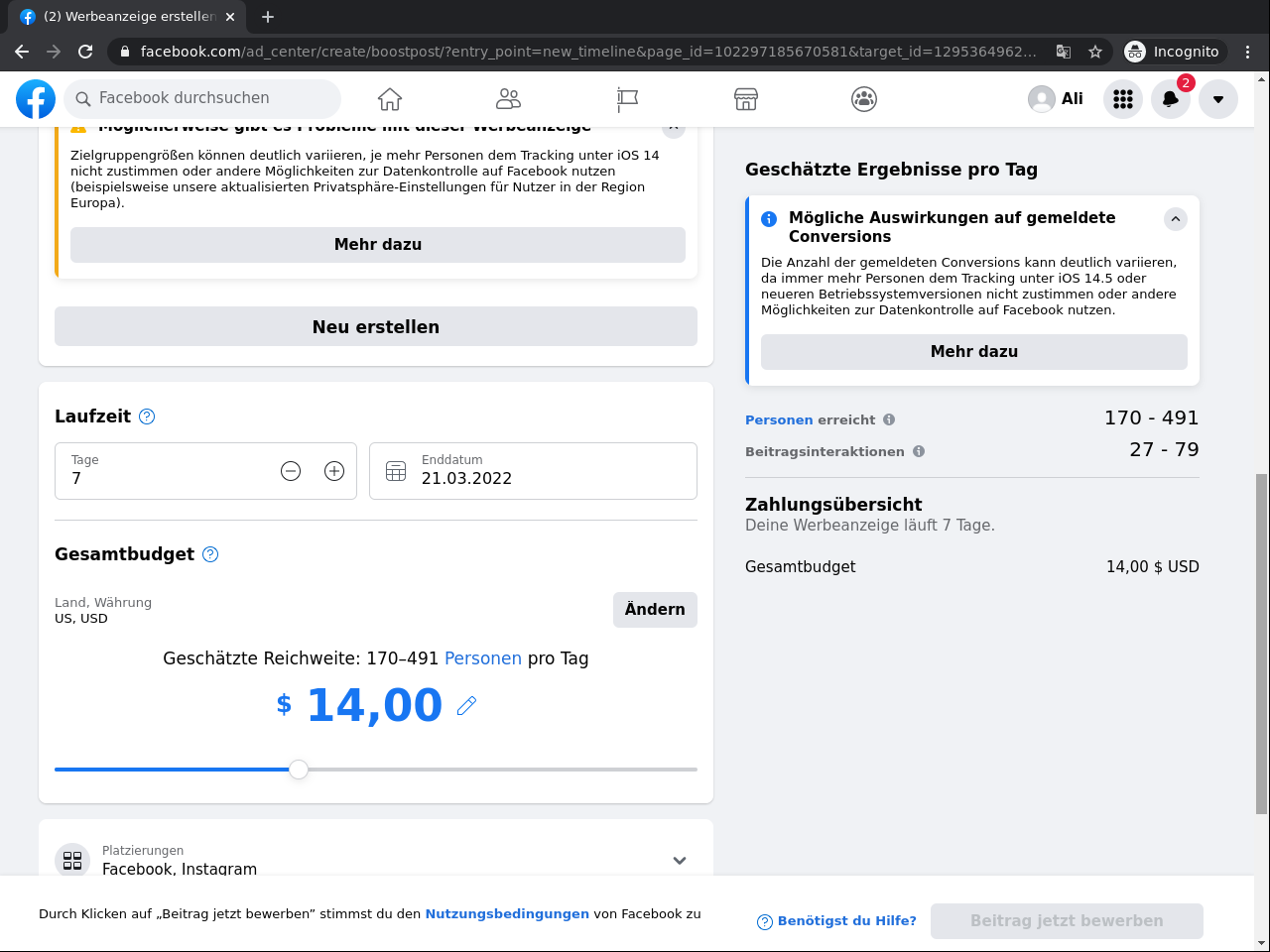
Task: Click the $ 14,00 budget amount
Action: point(360,705)
